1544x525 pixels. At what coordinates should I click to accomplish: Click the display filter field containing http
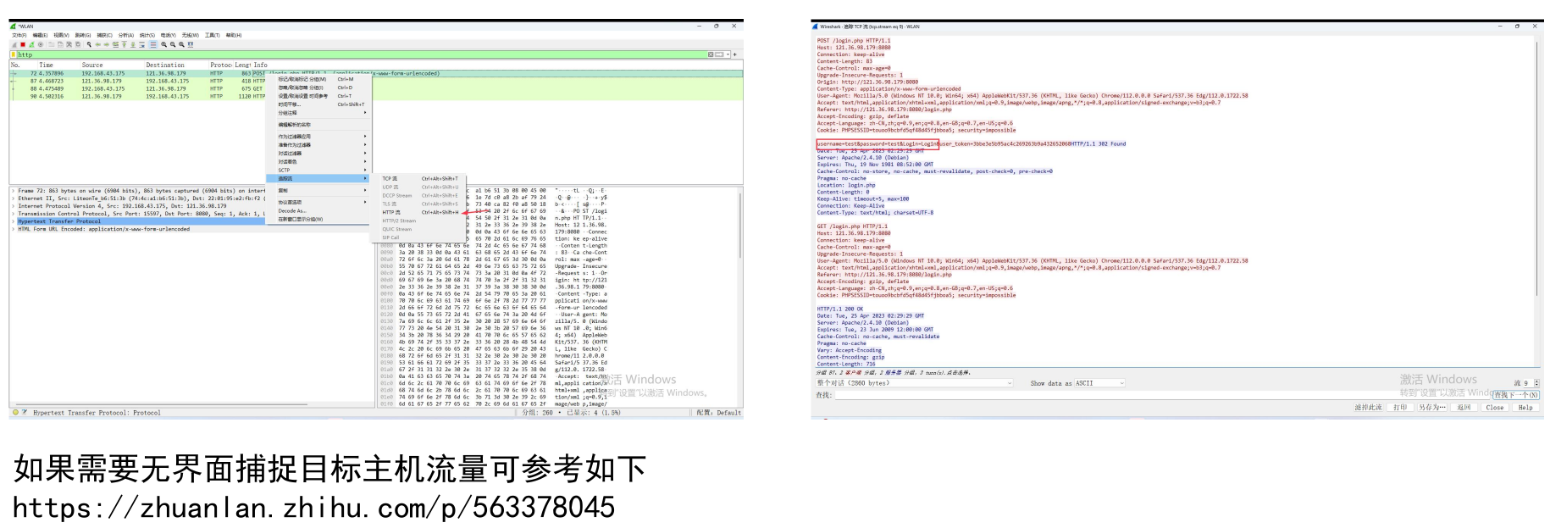click(360, 55)
